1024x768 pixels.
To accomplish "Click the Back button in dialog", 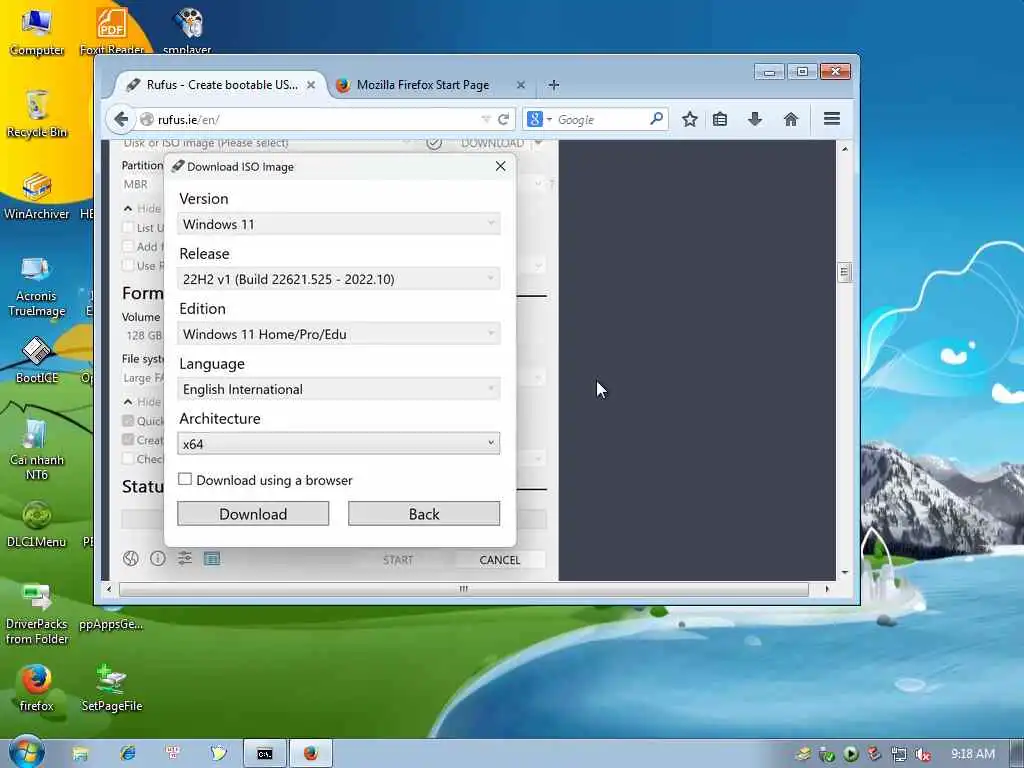I will click(x=424, y=514).
